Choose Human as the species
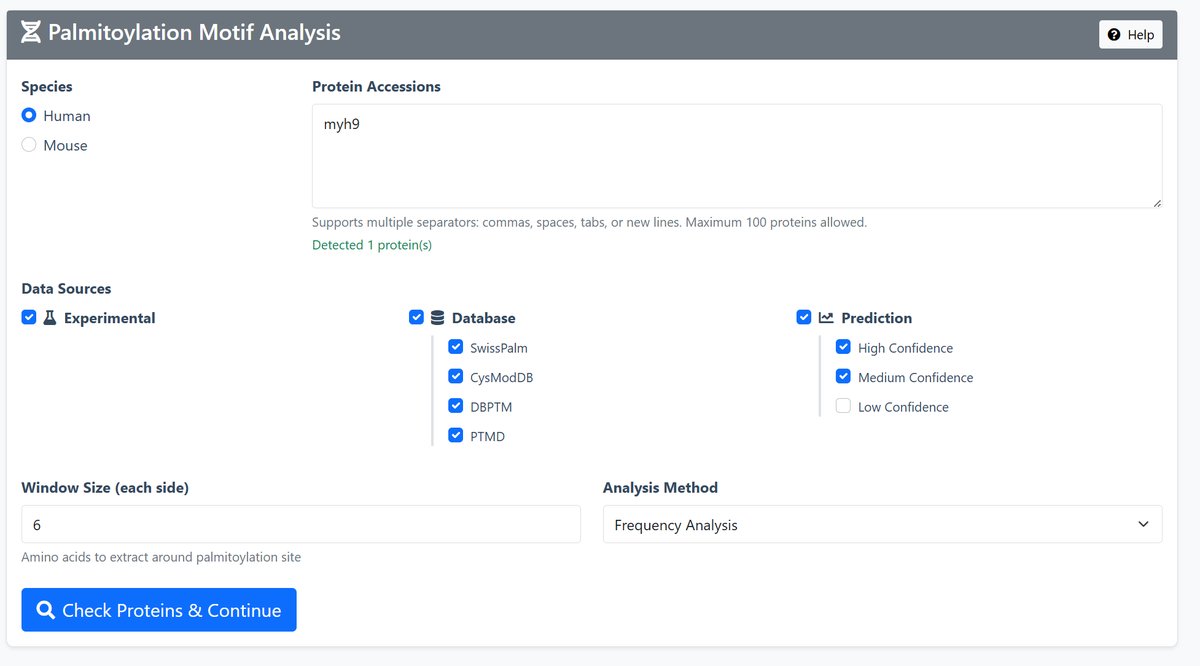Screen dimensions: 1200x666 [x=28, y=115]
